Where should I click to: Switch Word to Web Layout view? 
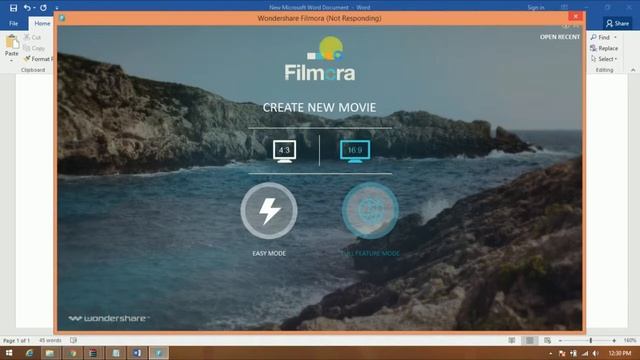click(x=547, y=340)
